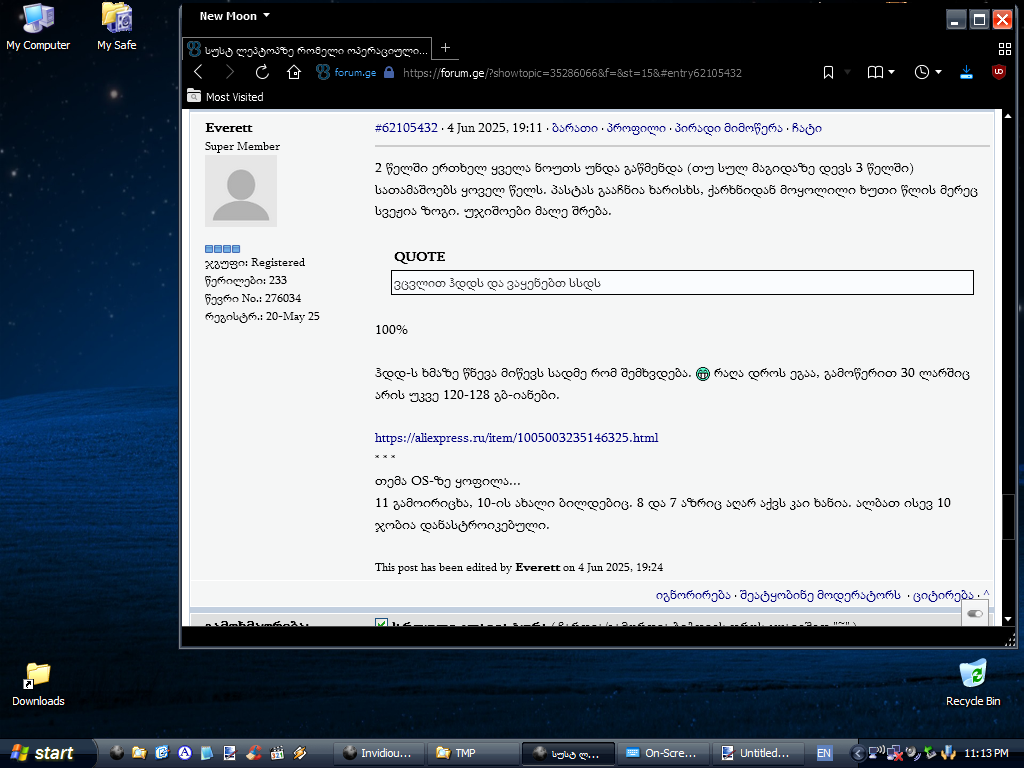Open the browser home page button
The image size is (1024, 768).
tap(294, 72)
